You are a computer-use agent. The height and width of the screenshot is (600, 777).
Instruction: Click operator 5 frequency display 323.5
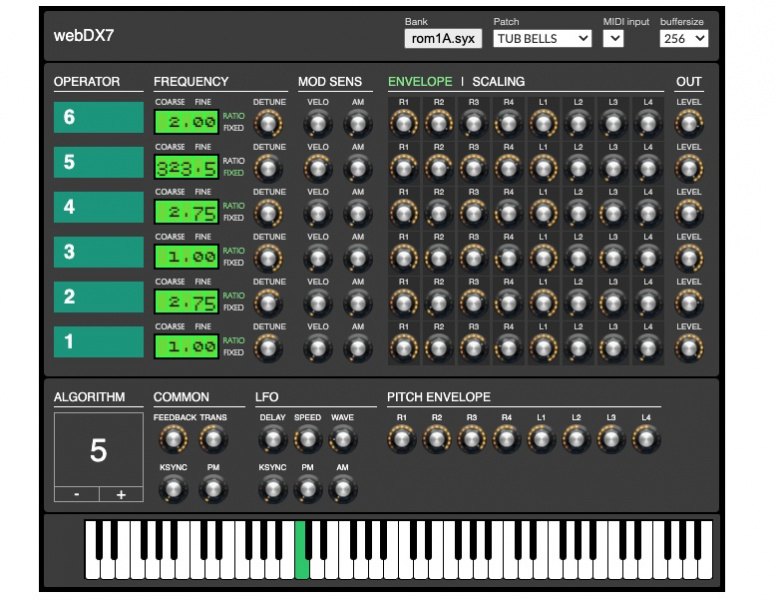coord(186,167)
